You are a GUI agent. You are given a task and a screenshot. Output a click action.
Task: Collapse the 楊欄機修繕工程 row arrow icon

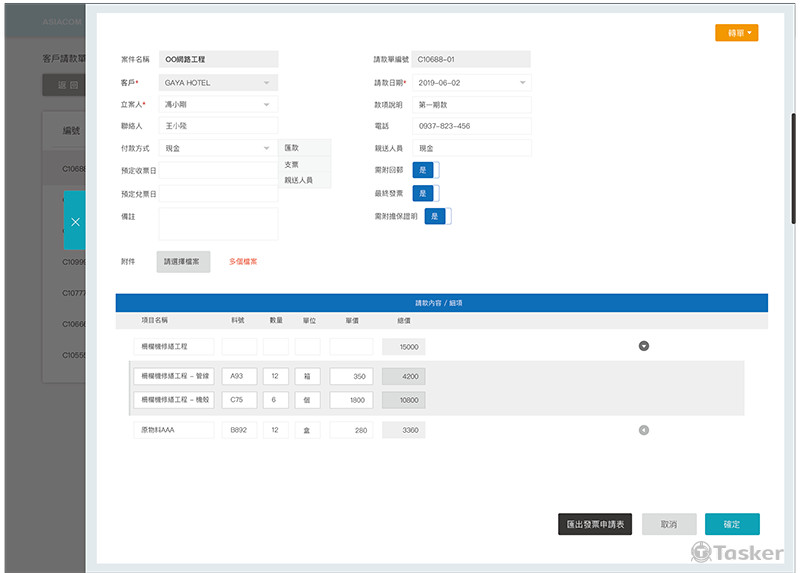coord(644,346)
